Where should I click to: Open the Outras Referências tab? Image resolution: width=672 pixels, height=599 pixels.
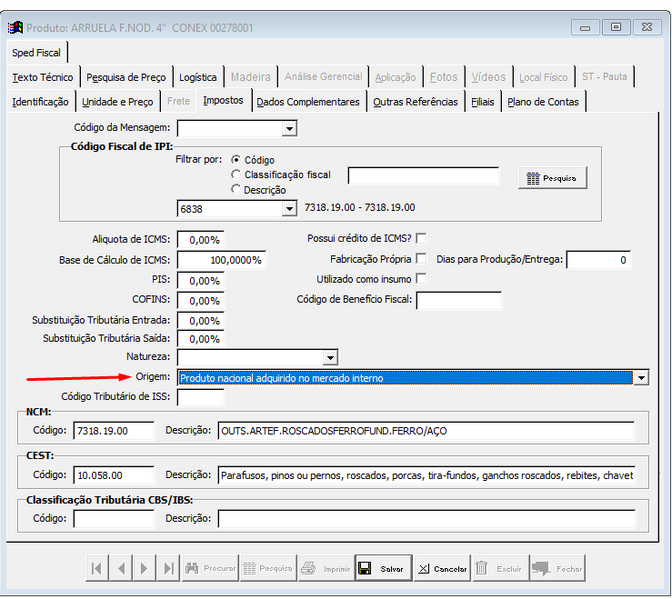point(415,102)
